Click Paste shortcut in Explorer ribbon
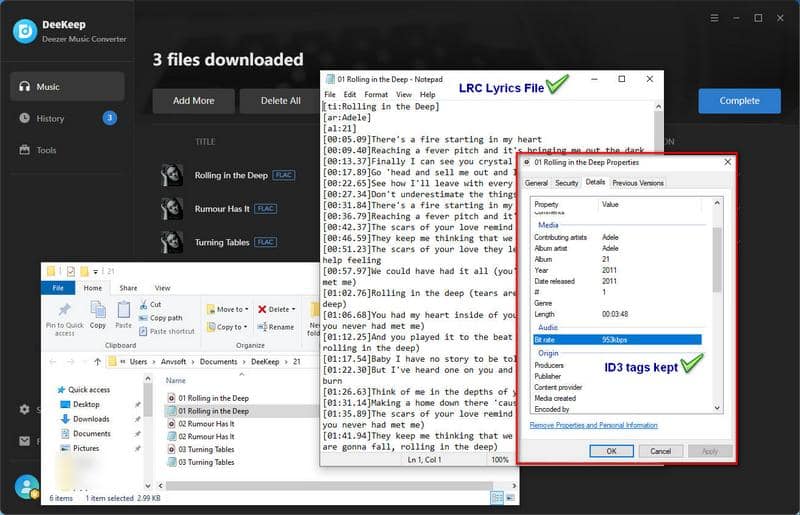 tap(167, 331)
